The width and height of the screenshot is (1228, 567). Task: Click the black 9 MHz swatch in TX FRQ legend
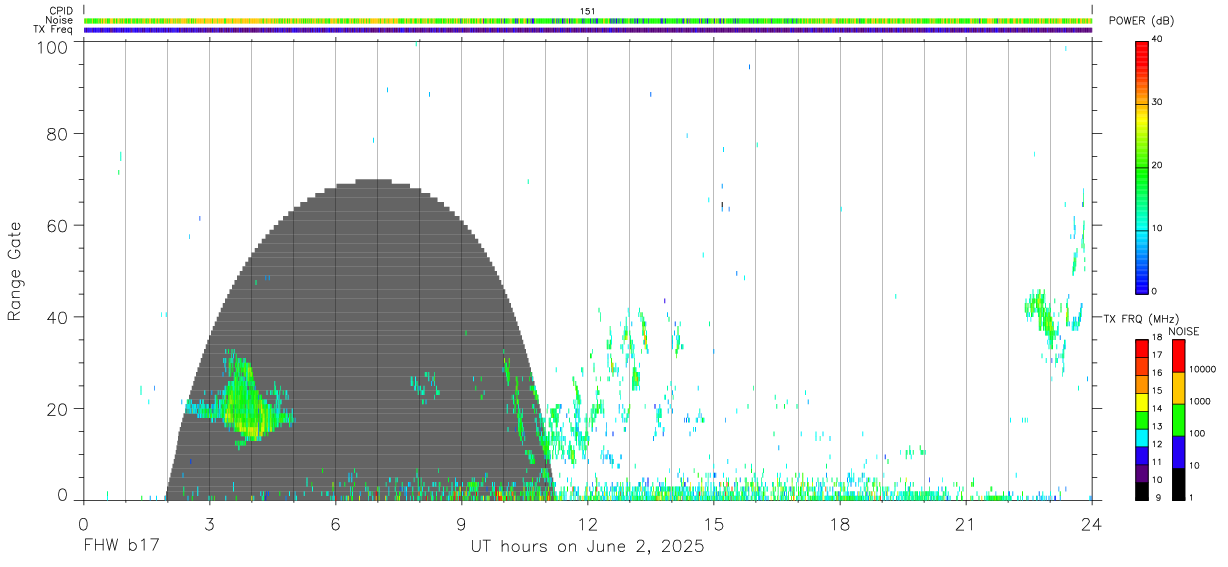[1142, 489]
